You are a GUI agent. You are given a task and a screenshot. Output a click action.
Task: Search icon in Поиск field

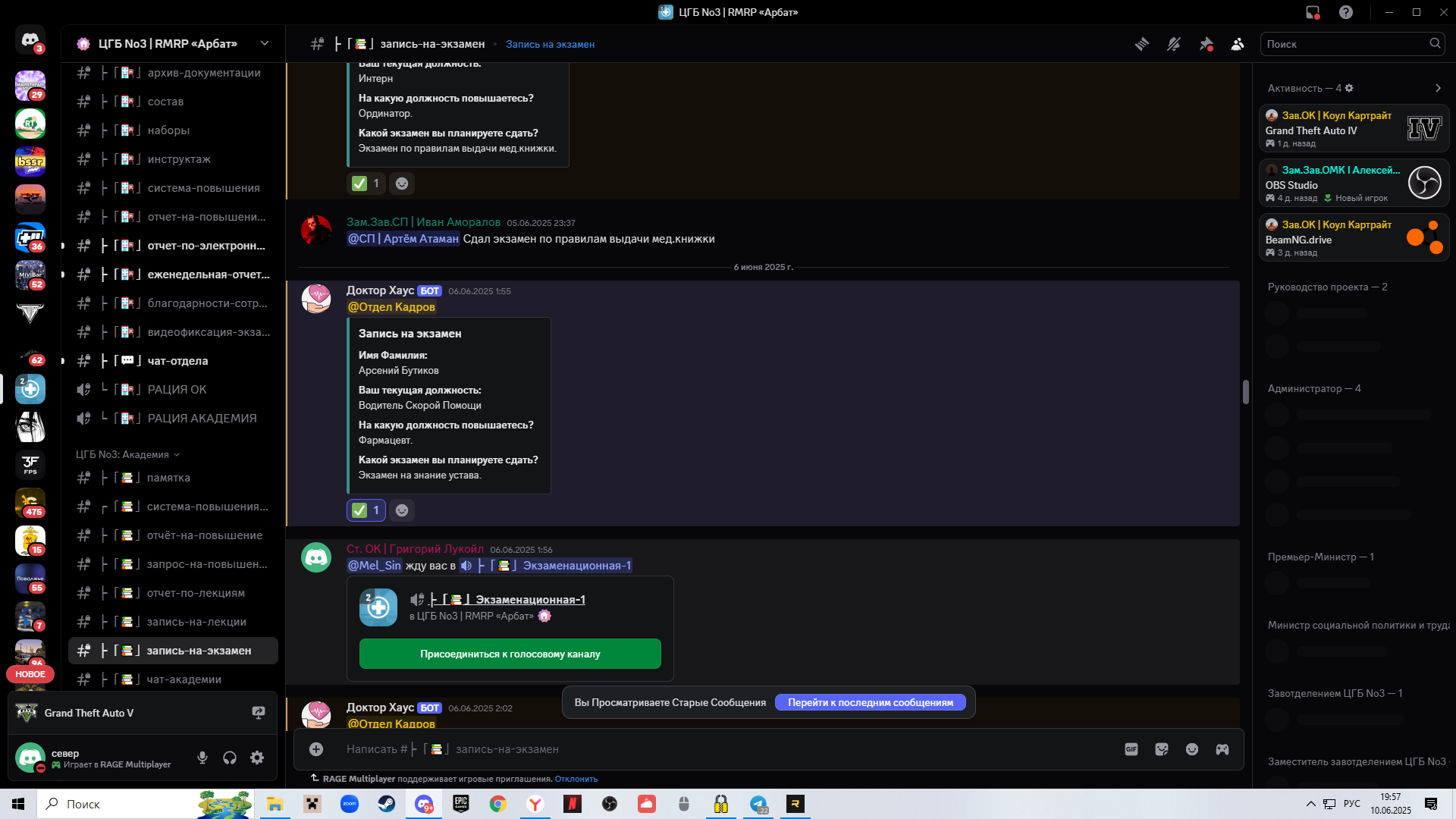(x=1435, y=44)
